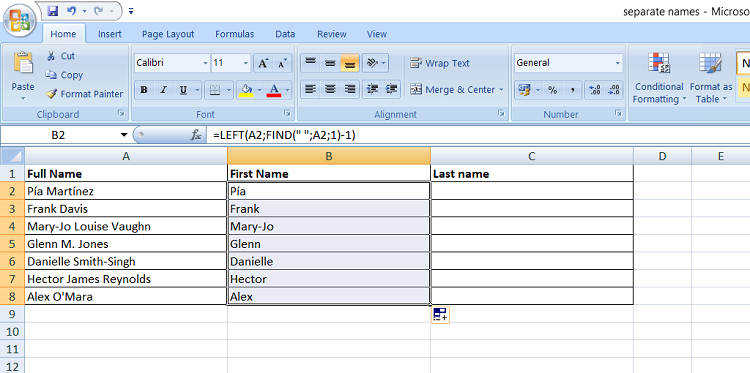The image size is (750, 373).
Task: Open Number format dialog launcher
Action: [x=618, y=113]
